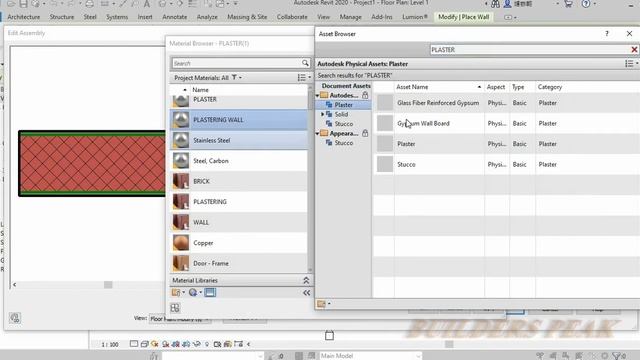This screenshot has height=360, width=640.
Task: Open the Architecture ribbon tab
Action: pos(24,17)
